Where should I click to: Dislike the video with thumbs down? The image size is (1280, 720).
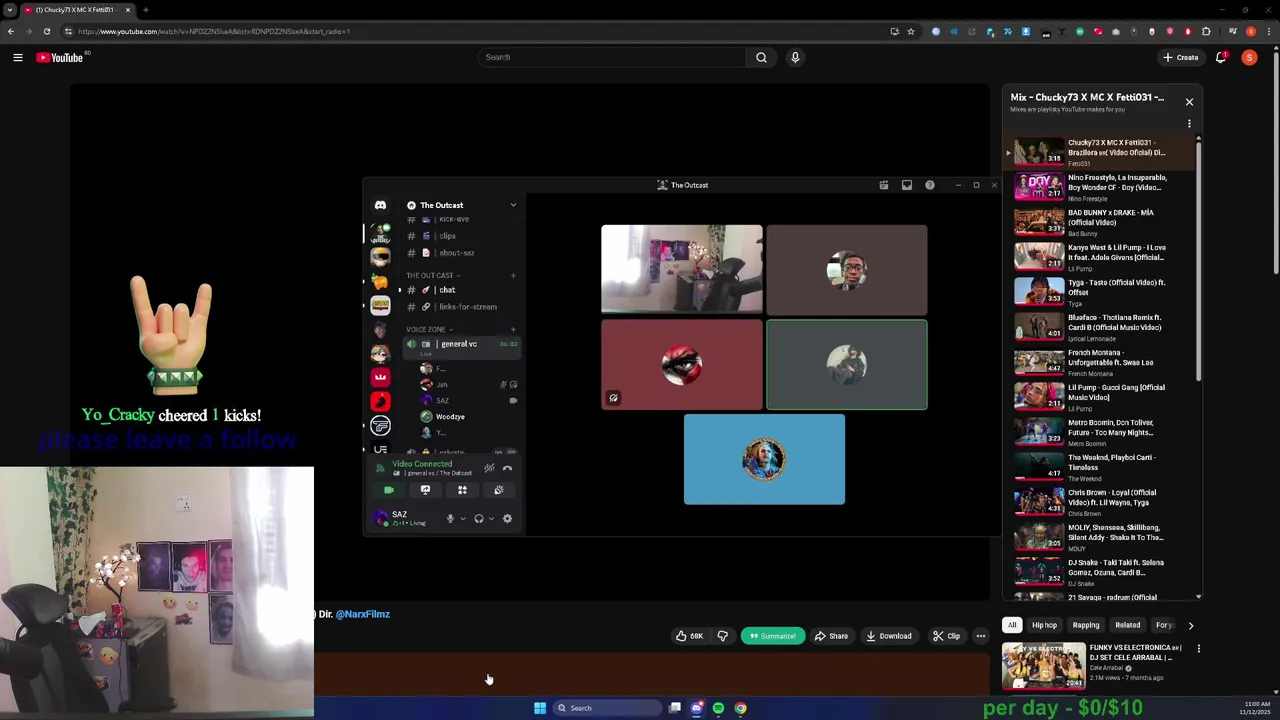pos(723,636)
